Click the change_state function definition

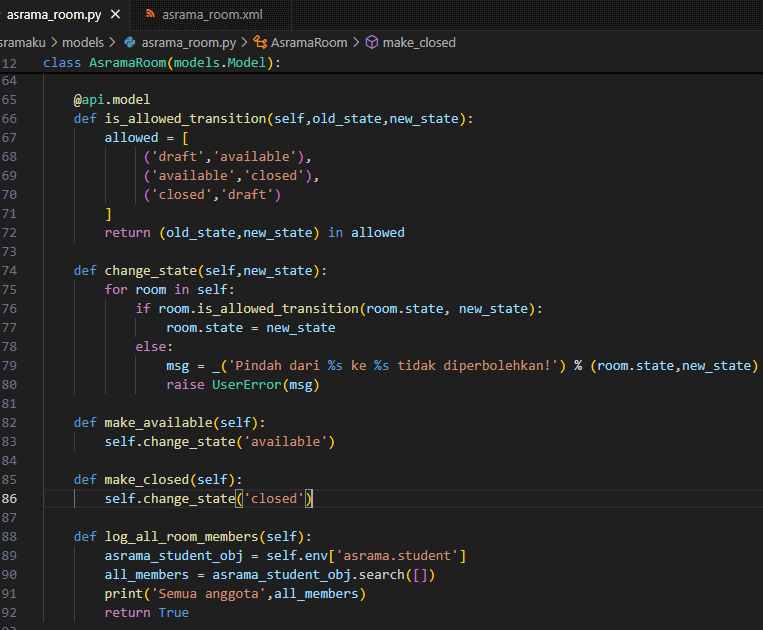tap(200, 270)
